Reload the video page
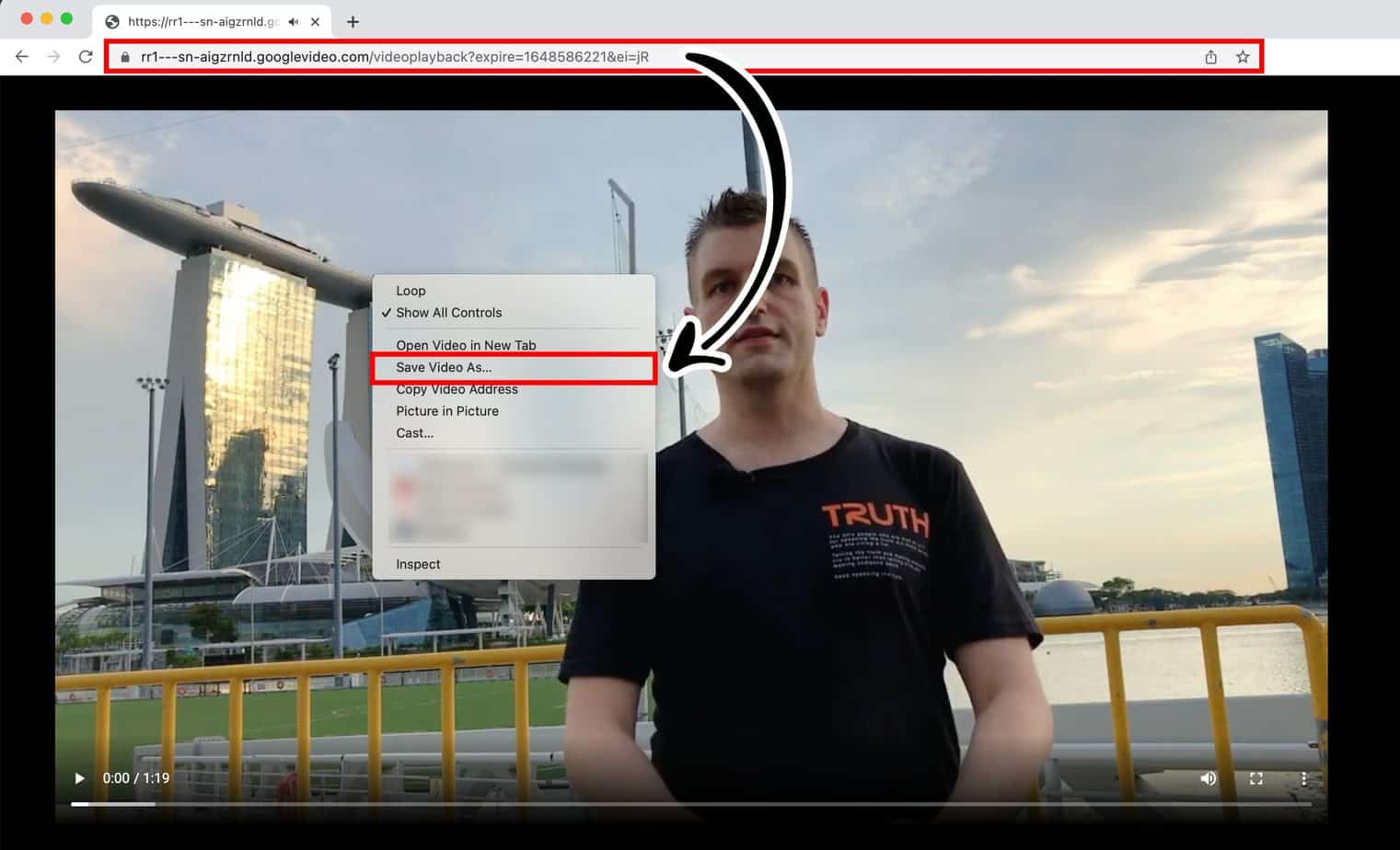The height and width of the screenshot is (850, 1400). 86,57
